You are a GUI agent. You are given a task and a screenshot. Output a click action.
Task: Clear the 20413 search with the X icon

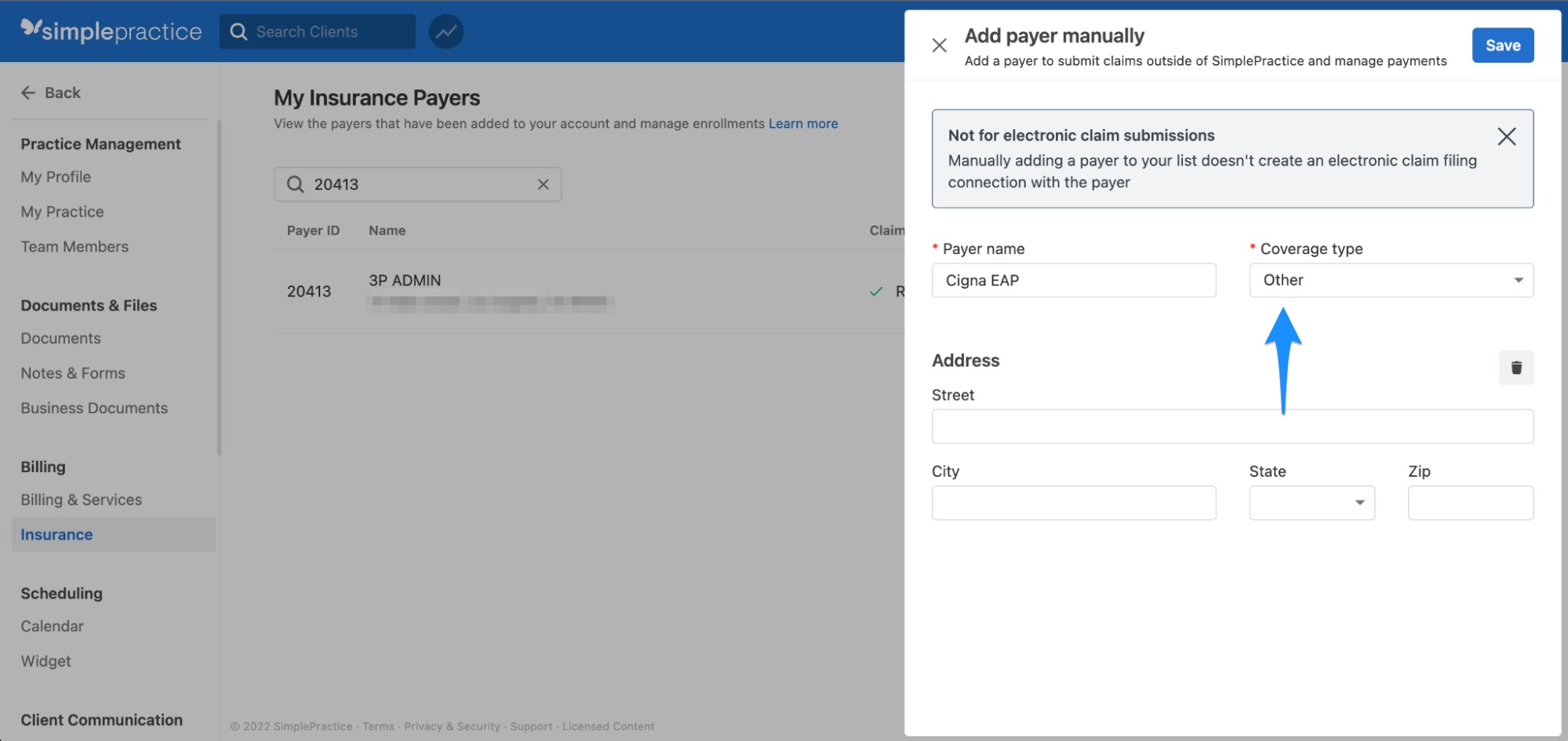pyautogui.click(x=543, y=184)
